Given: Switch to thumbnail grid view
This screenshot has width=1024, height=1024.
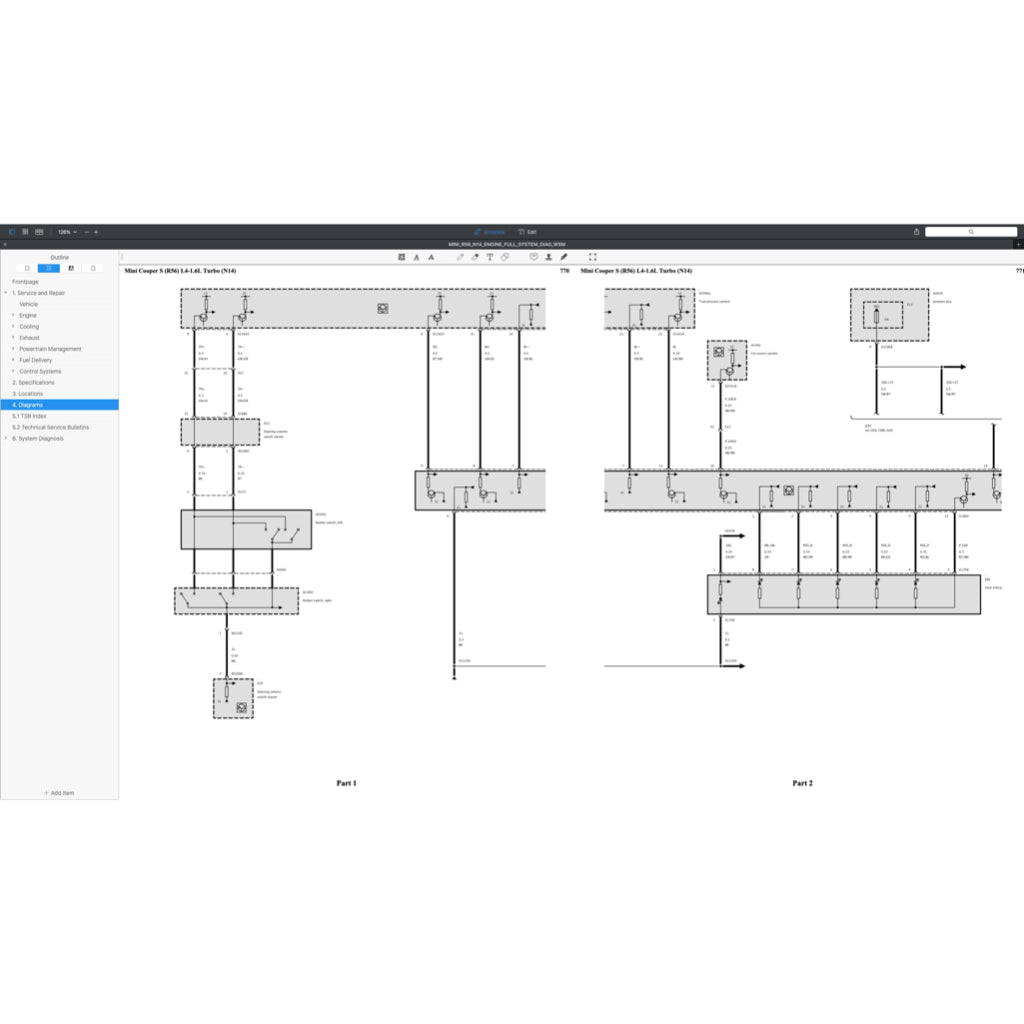Looking at the screenshot, I should [x=25, y=232].
